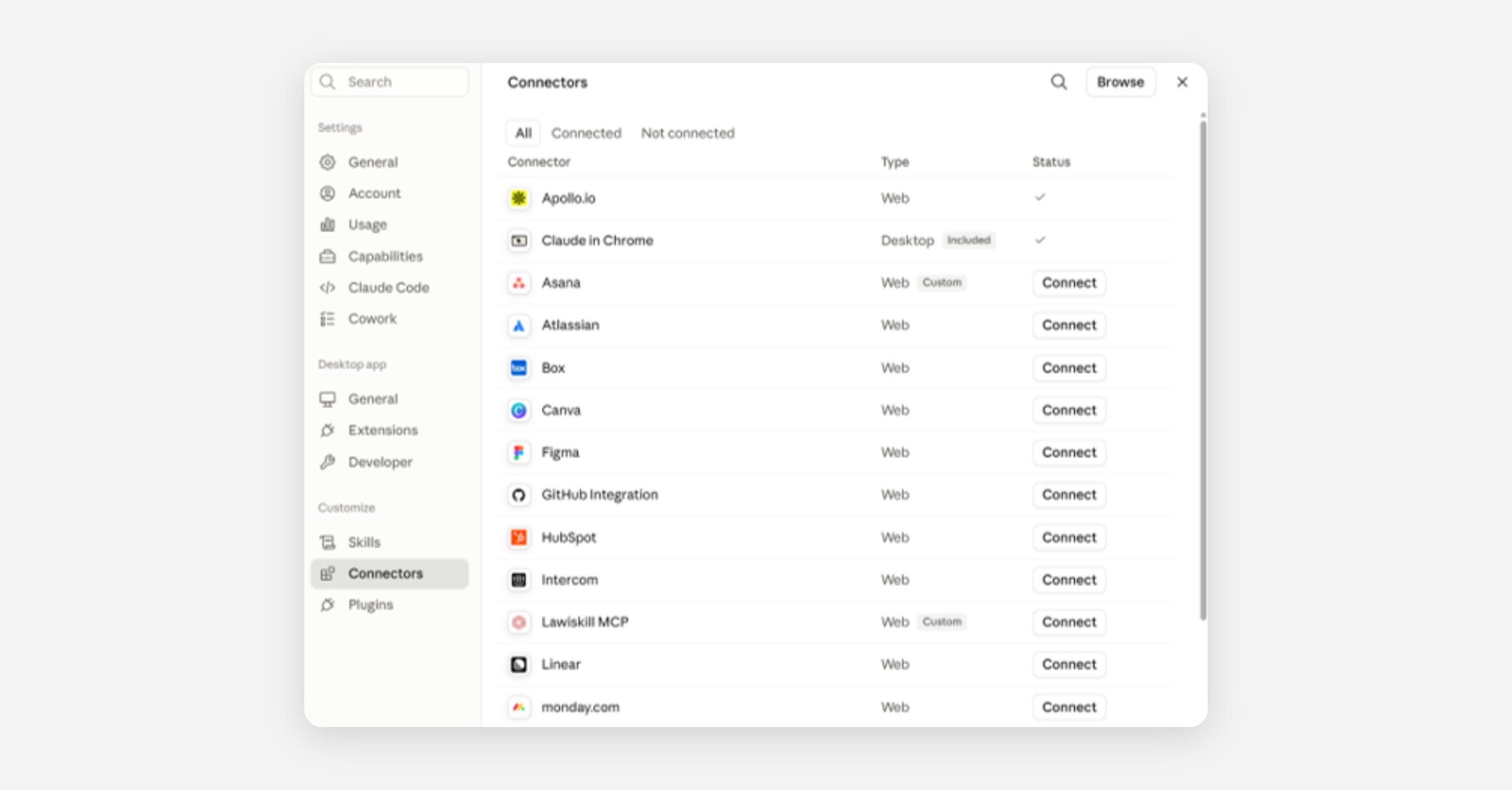Viewport: 1512px width, 790px height.
Task: Click the magnifier icon beside Browse
Action: coord(1059,82)
